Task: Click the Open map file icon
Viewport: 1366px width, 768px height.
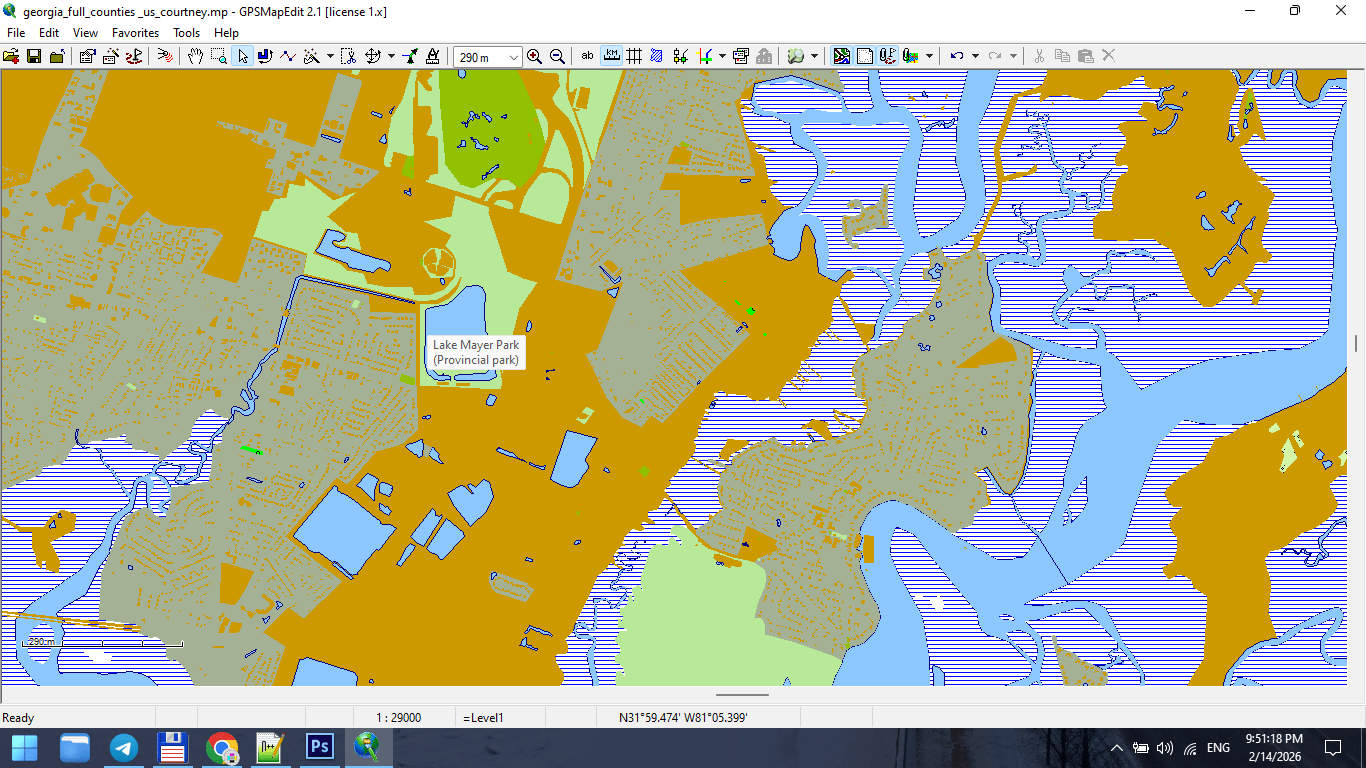Action: (11, 56)
